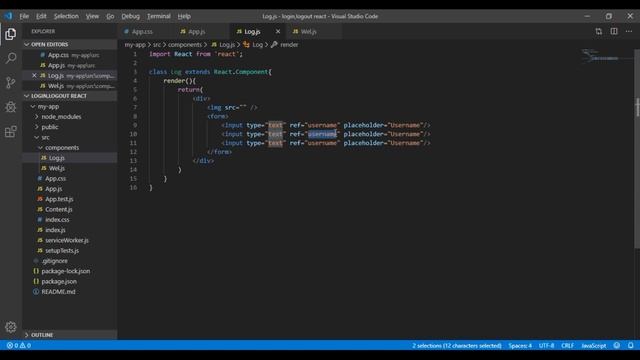The width and height of the screenshot is (640, 360).
Task: Collapse the Open Editors section
Action: (69, 44)
